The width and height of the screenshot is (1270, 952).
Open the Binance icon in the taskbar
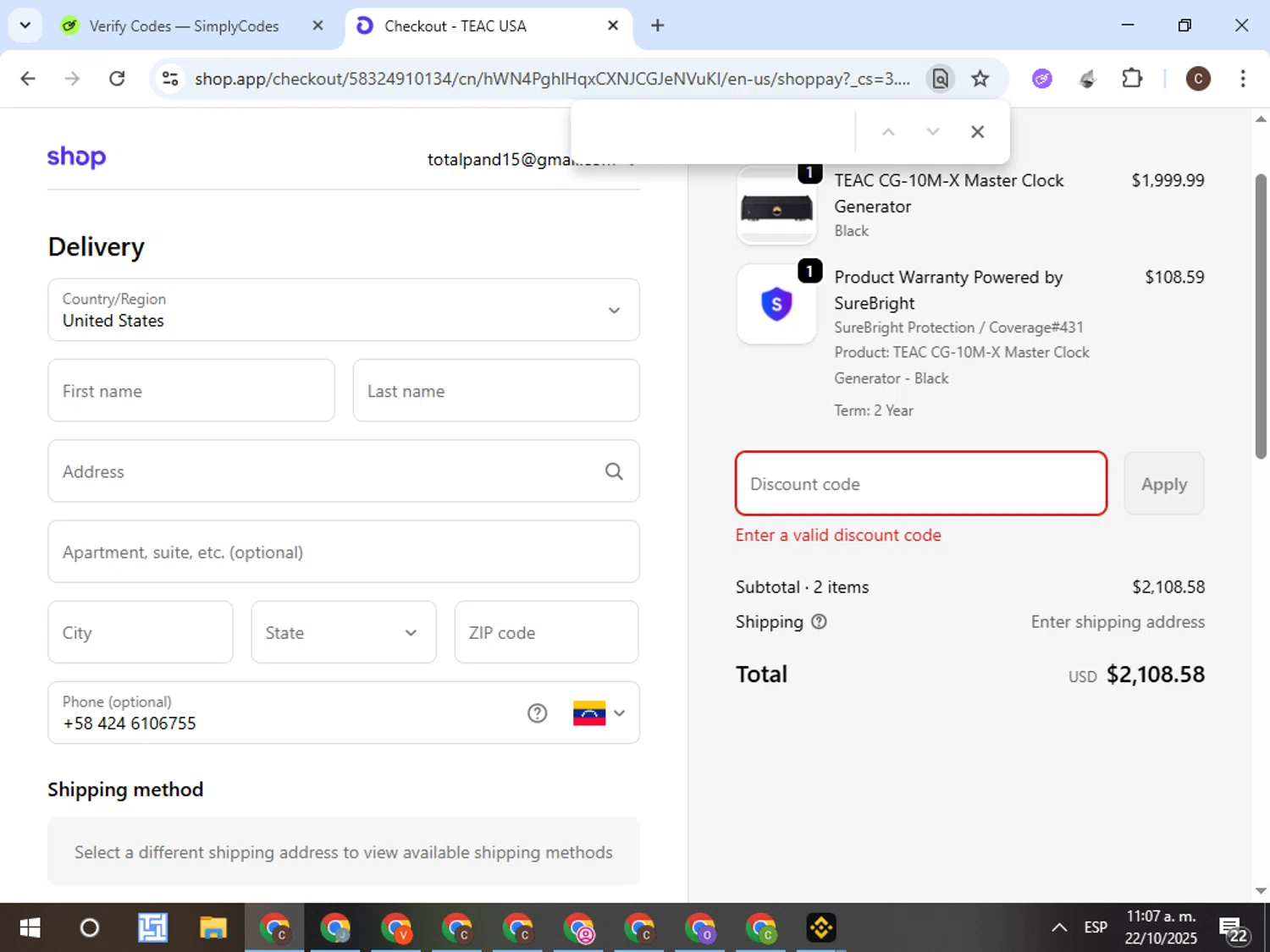pos(821,928)
